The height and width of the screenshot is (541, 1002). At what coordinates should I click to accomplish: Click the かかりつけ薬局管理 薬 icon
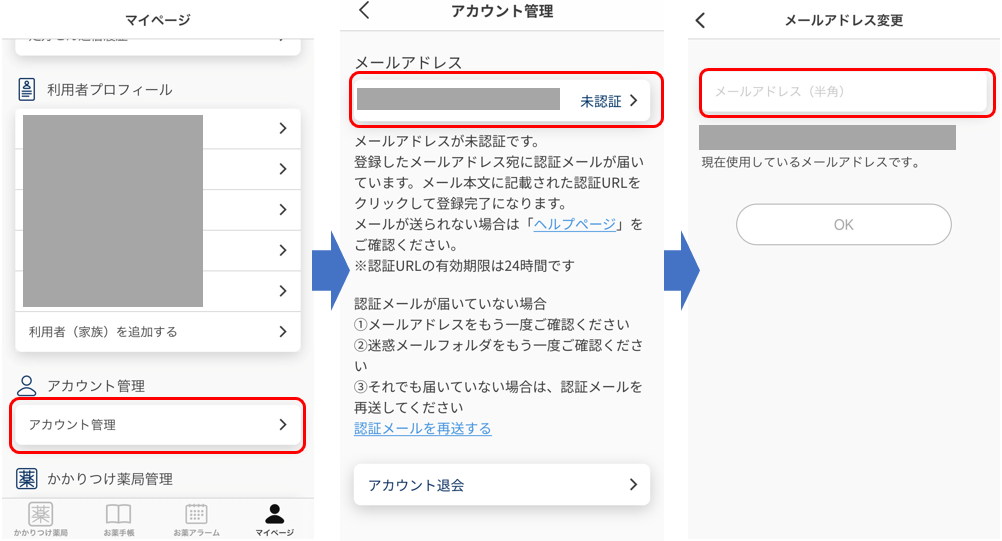(26, 478)
